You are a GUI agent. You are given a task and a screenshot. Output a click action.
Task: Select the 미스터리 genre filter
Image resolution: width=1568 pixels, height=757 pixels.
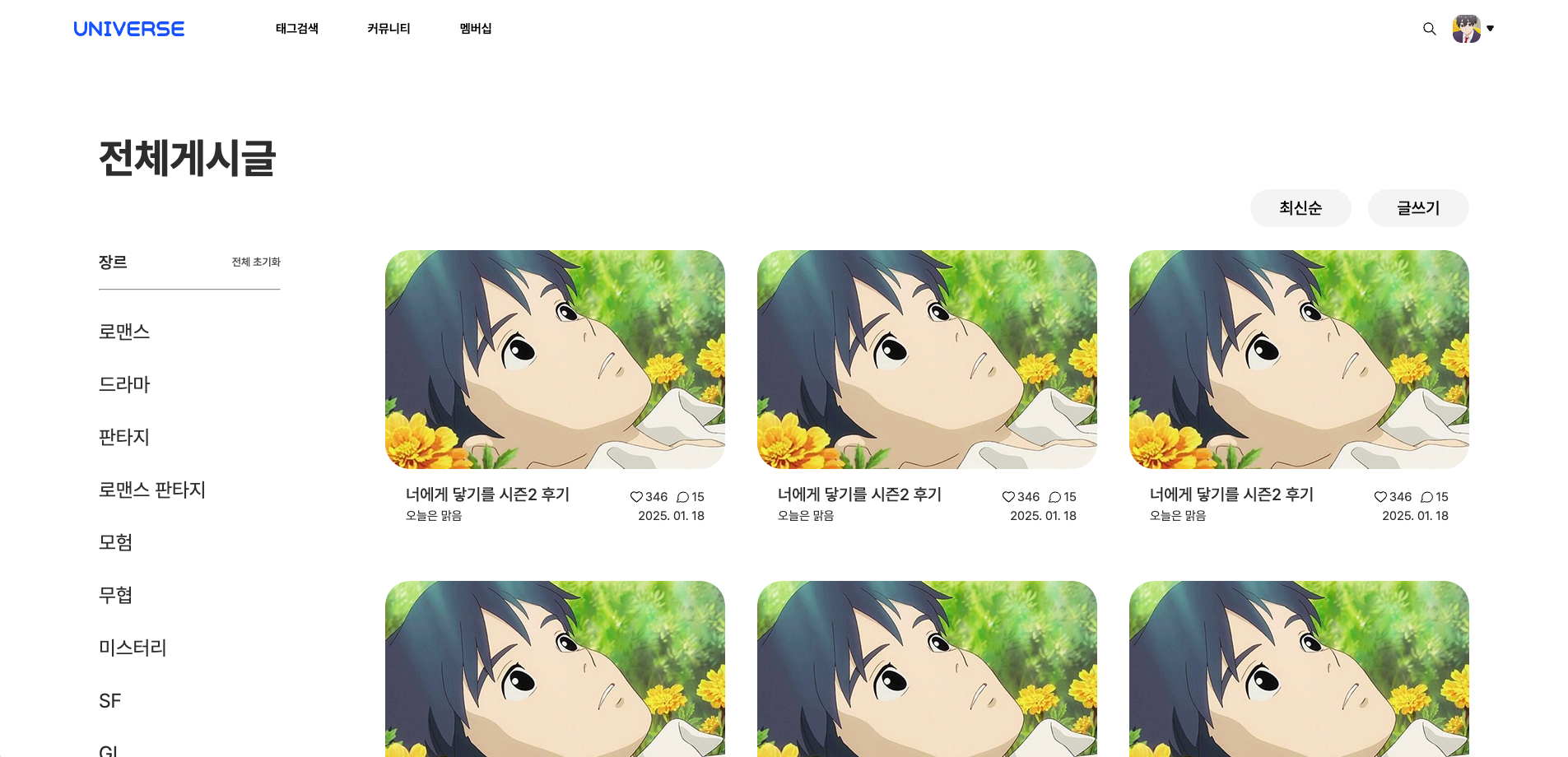(133, 648)
